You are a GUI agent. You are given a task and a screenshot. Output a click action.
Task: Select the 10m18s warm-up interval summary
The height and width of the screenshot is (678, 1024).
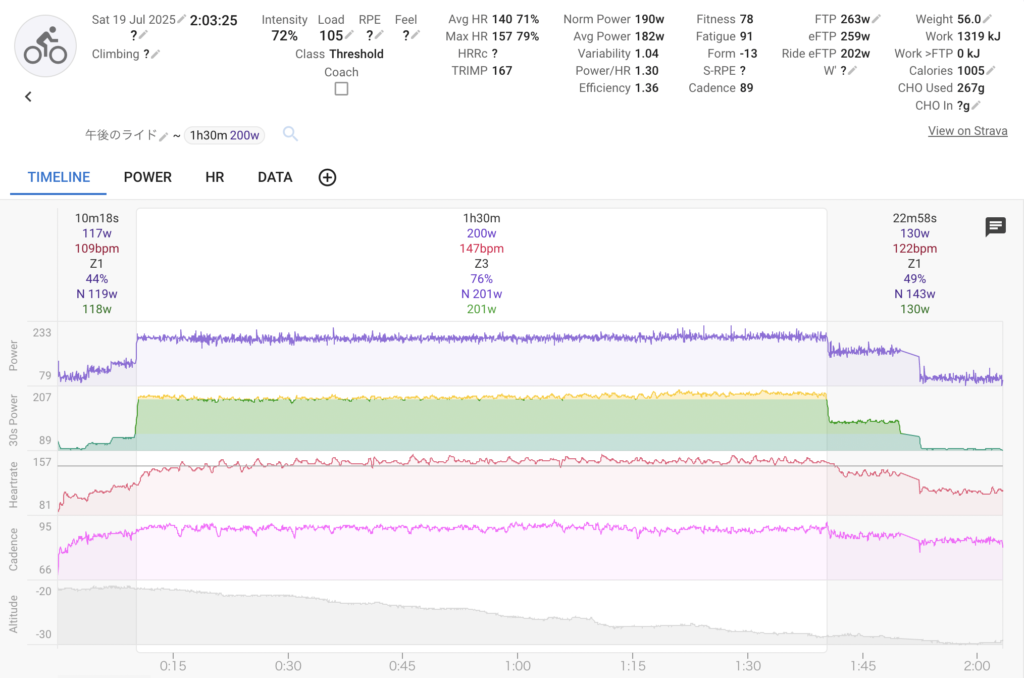(97, 263)
